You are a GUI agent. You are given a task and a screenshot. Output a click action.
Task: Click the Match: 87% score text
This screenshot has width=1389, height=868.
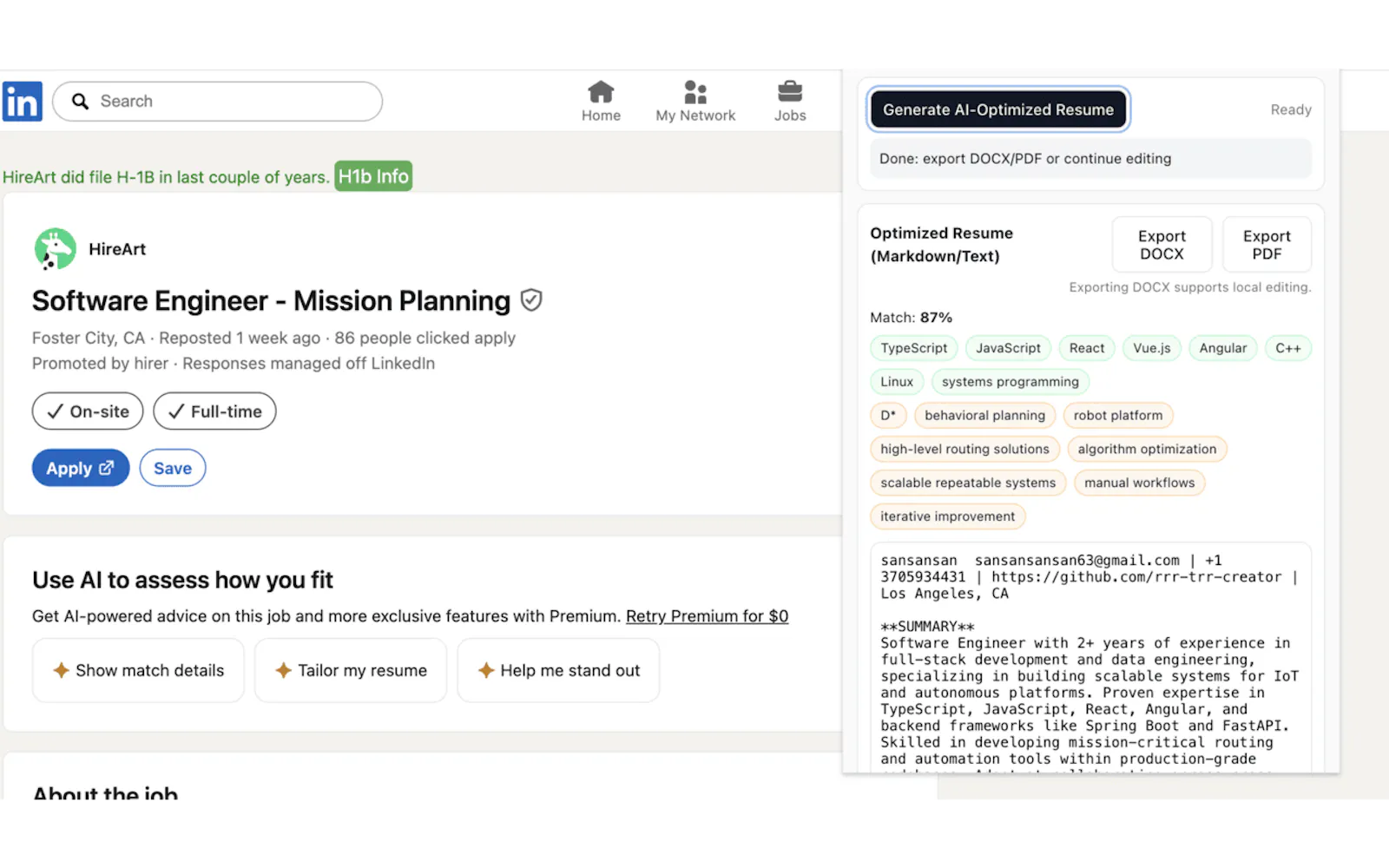click(912, 318)
